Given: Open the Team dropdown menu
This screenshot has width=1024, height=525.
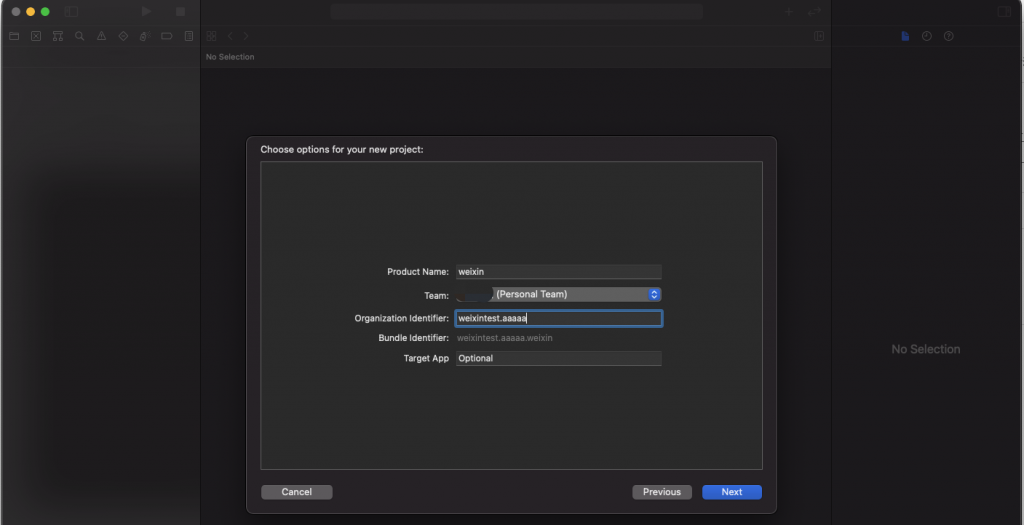Looking at the screenshot, I should (558, 295).
